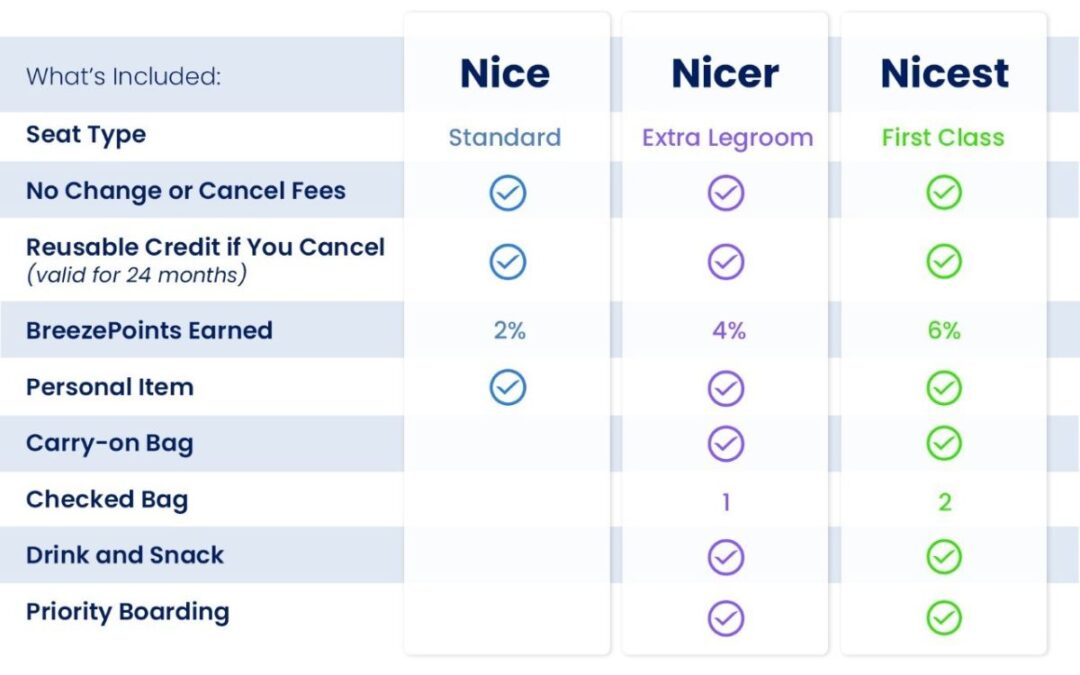Choose the Nicest fare heading
The image size is (1080, 675).
(944, 74)
